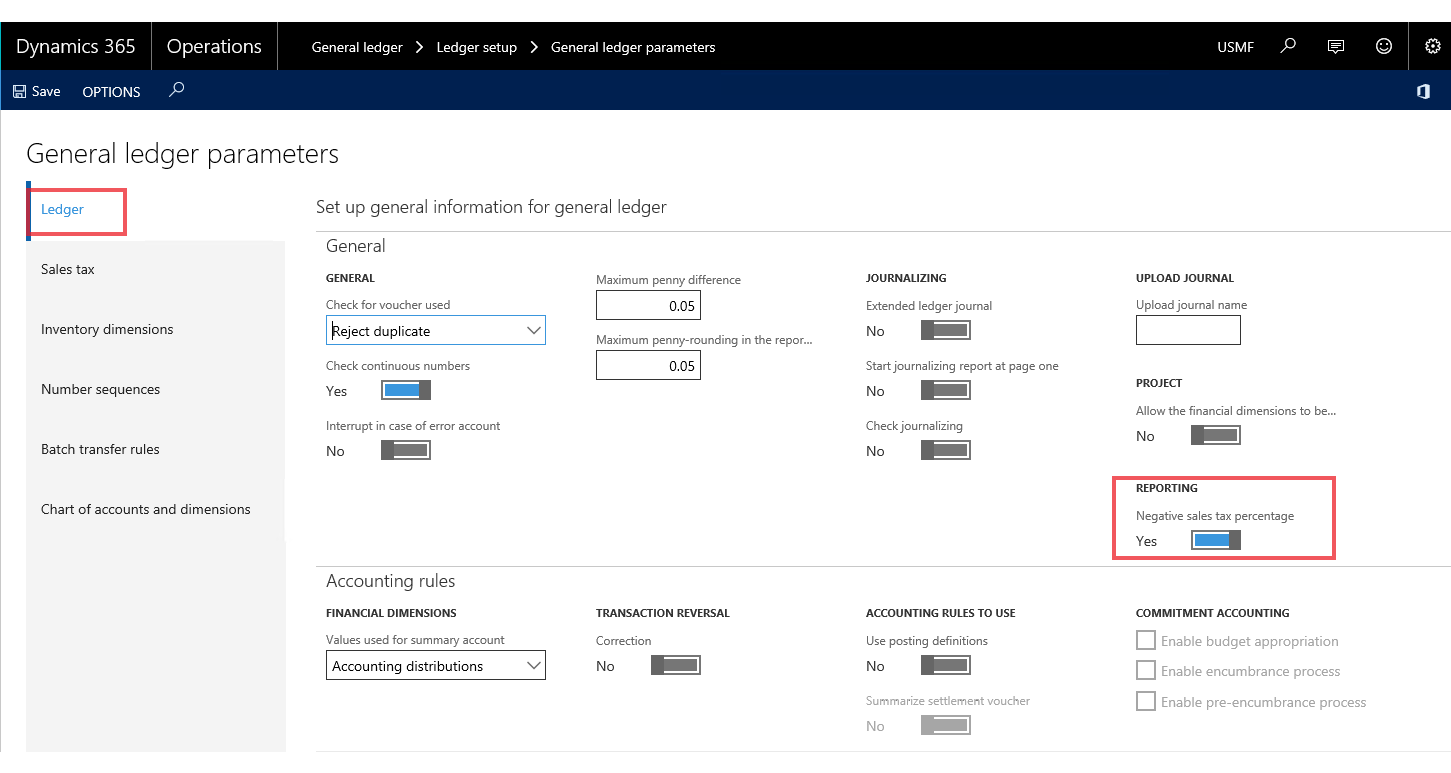Toggle Interrupt in case of error account

coord(406,450)
